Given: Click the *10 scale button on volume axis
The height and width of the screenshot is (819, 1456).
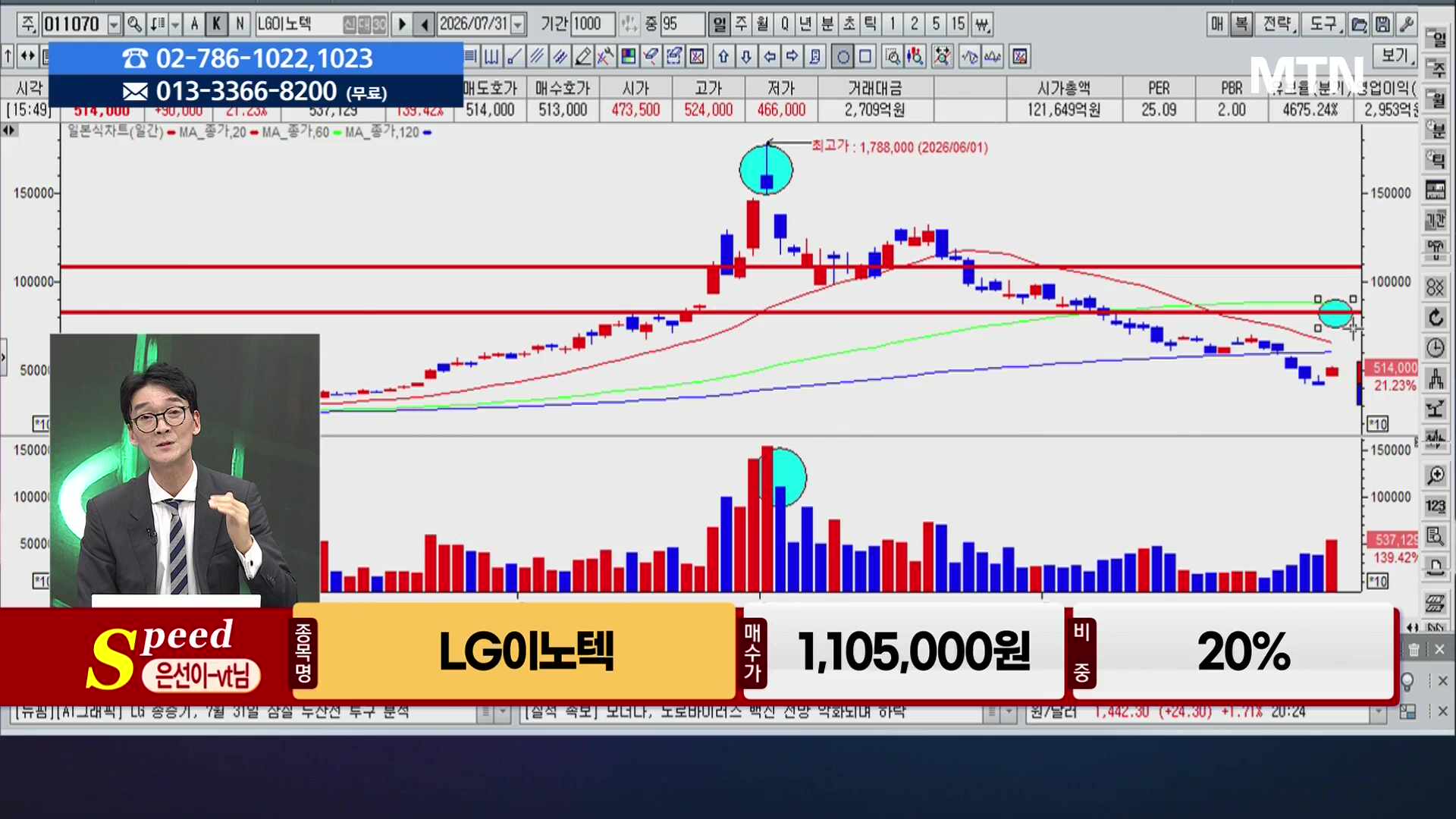Looking at the screenshot, I should pos(1378,582).
